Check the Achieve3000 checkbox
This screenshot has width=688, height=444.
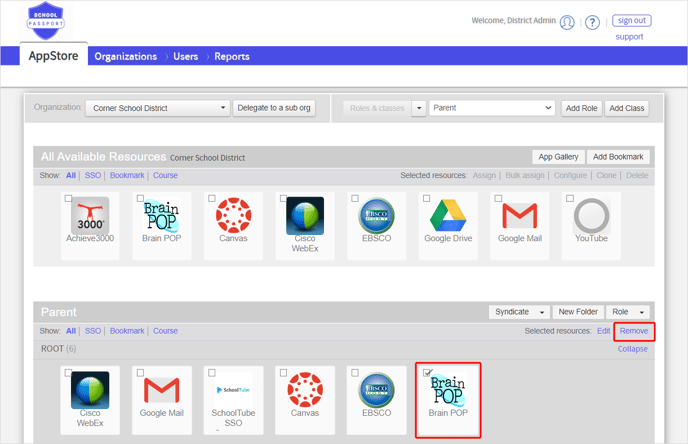(x=68, y=198)
